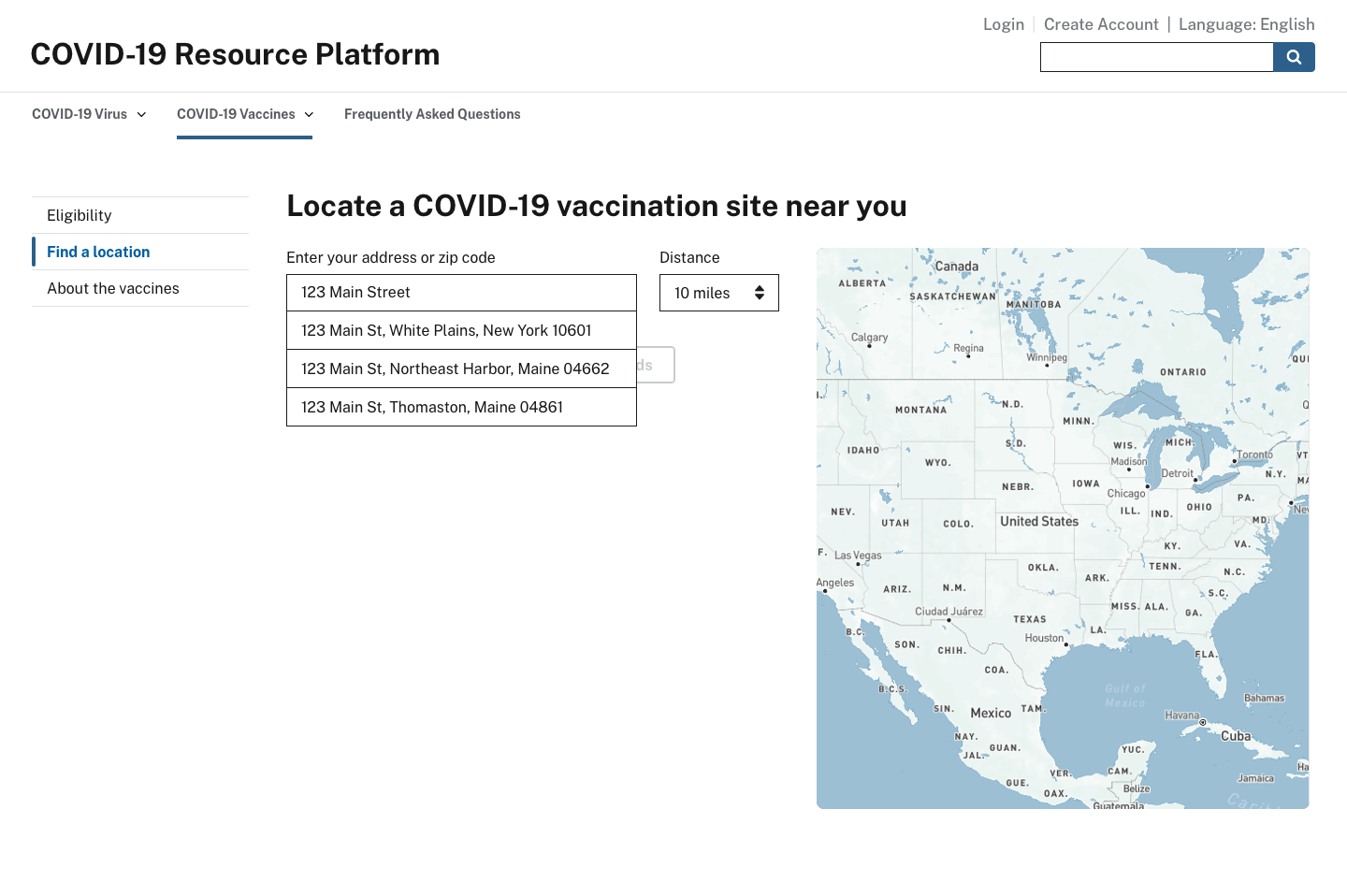Click the Login link
Image resolution: width=1347 pixels, height=896 pixels.
[x=1004, y=24]
